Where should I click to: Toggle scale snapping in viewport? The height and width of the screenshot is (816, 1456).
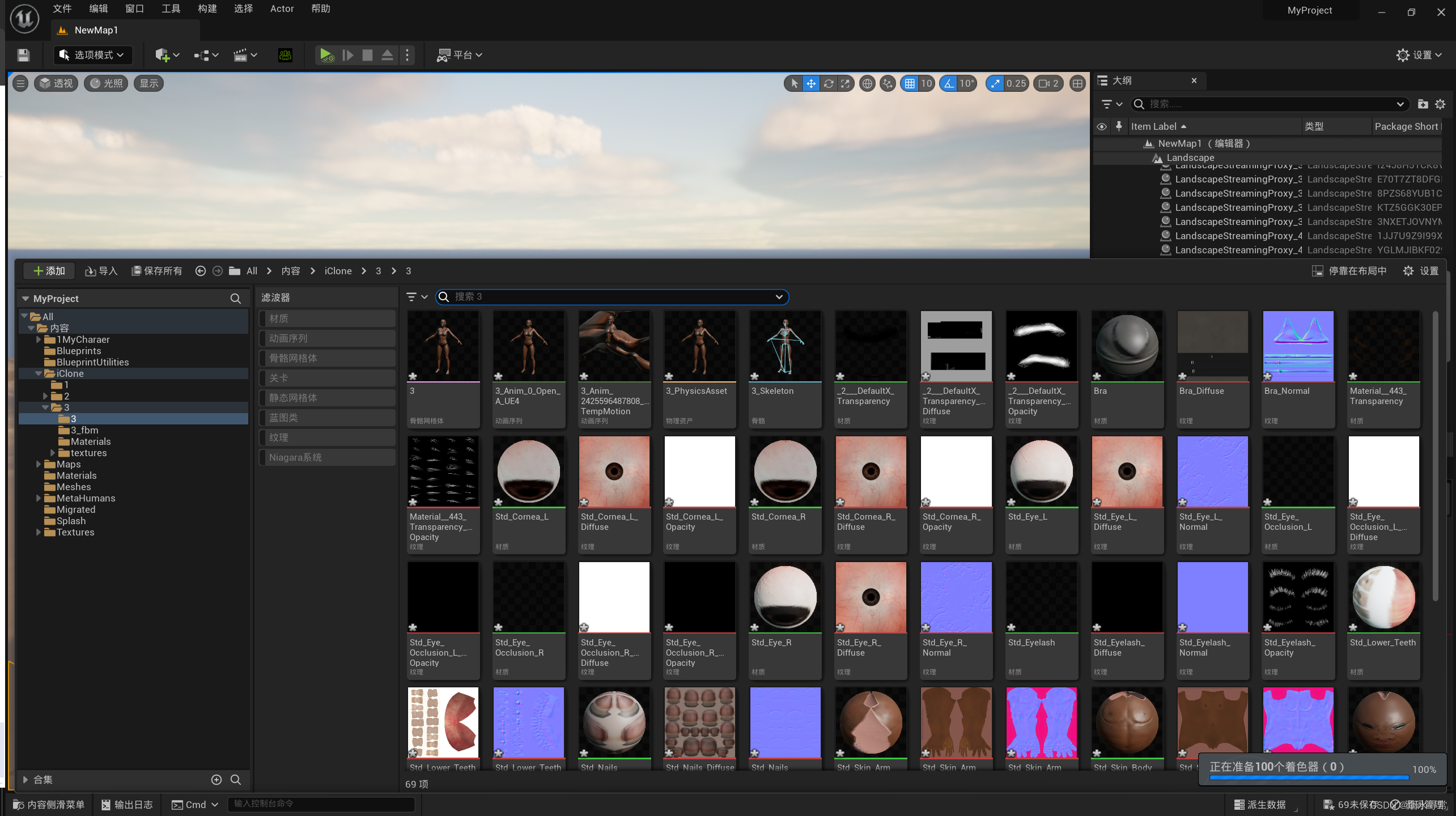point(995,84)
